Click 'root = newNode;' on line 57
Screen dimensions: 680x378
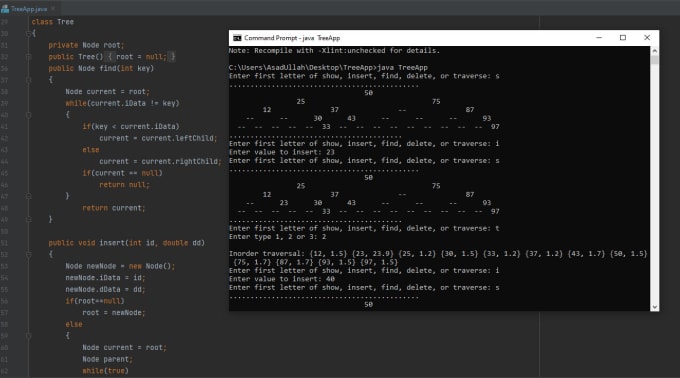coord(114,313)
